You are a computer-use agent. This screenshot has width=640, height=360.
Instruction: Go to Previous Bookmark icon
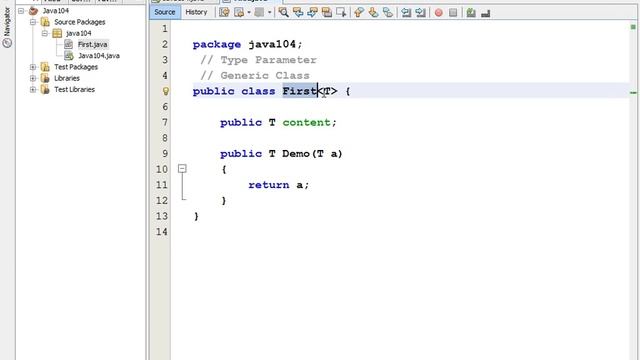pos(359,12)
